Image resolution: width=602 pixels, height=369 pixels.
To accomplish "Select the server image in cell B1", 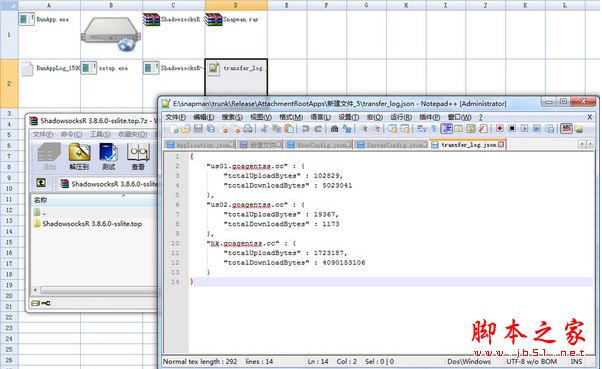I will pos(111,34).
